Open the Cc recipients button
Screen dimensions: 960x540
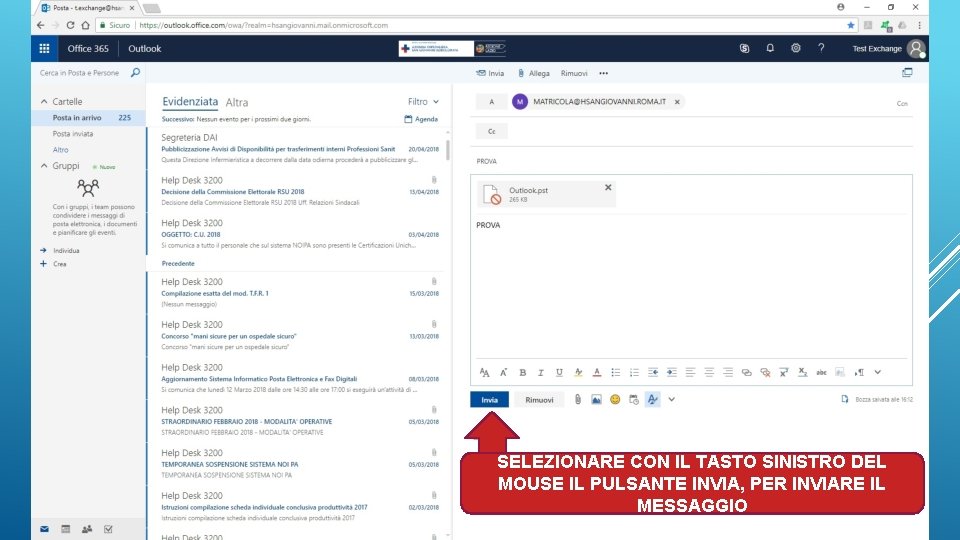coord(492,131)
